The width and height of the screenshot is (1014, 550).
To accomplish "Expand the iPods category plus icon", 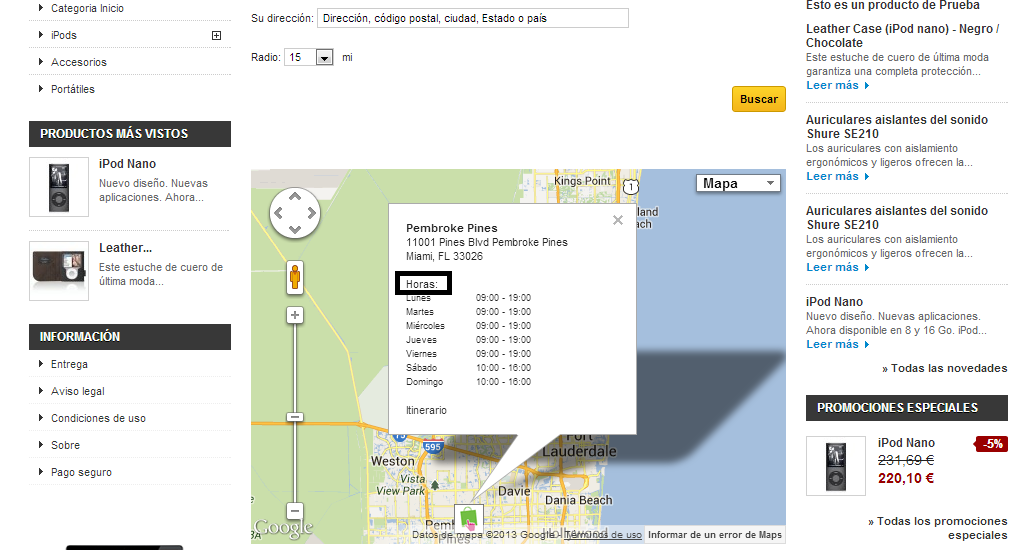I will pos(216,36).
